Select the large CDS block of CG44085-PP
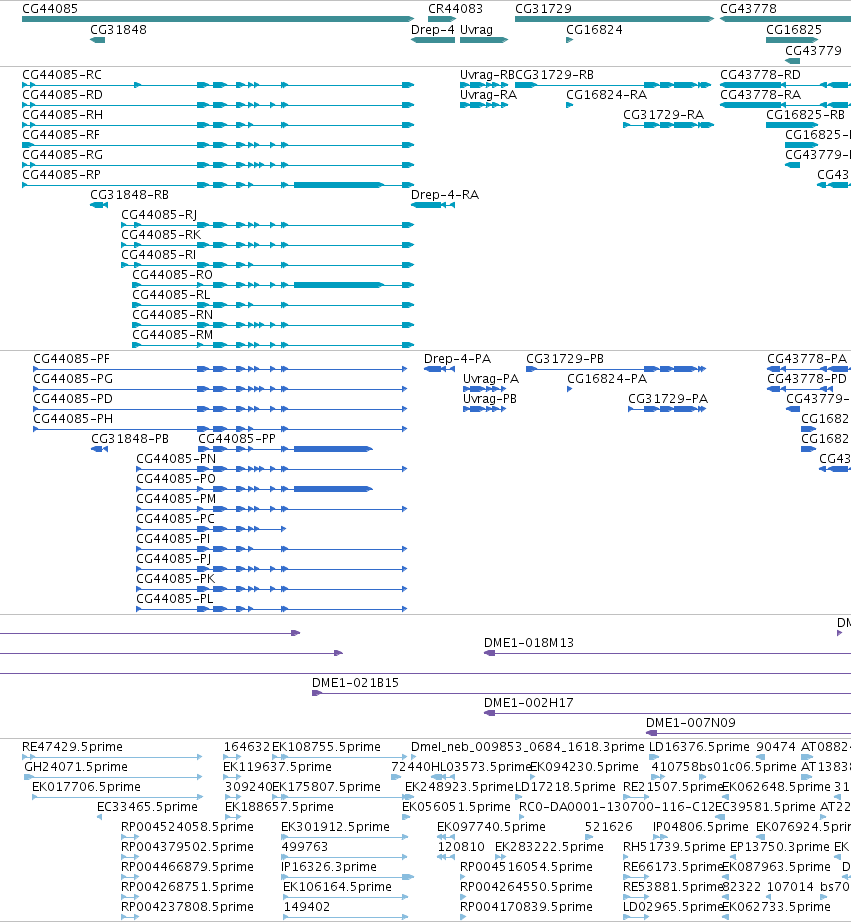Screen dimensions: 851x922 pyautogui.click(x=333, y=449)
